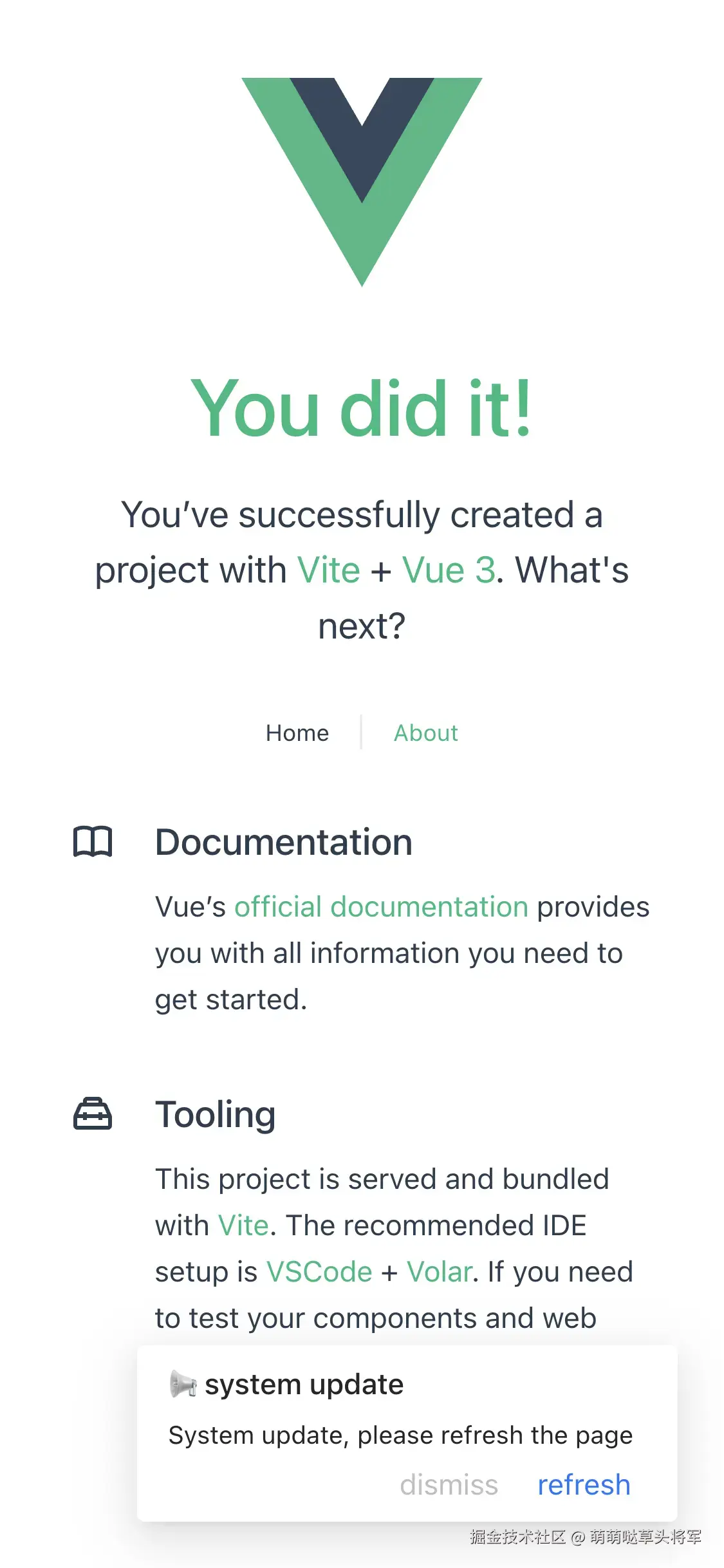Screen dimensions: 724x1568
Task: Open the Vue 3 link
Action: pos(449,570)
